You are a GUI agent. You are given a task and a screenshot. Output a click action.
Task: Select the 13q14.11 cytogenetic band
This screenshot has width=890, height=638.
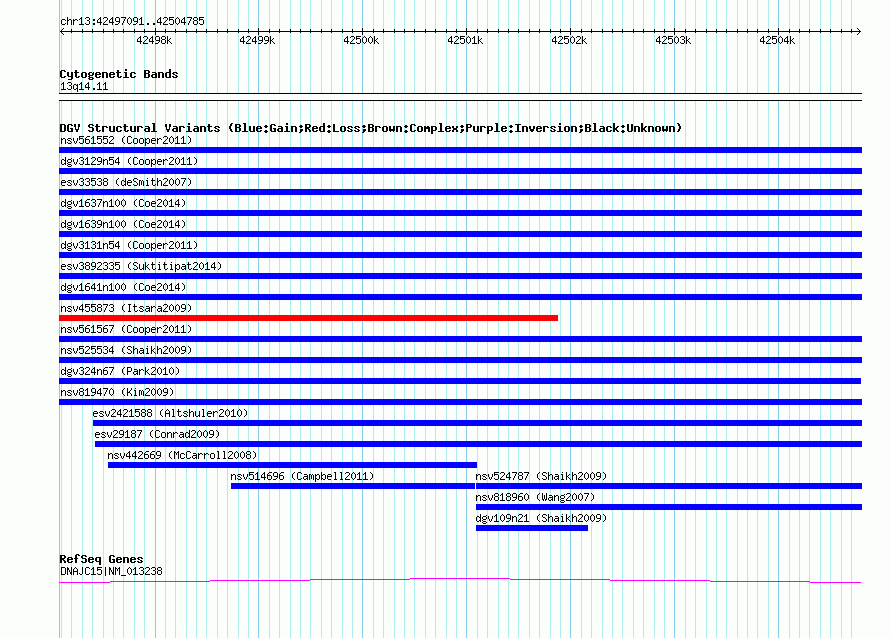pyautogui.click(x=84, y=87)
